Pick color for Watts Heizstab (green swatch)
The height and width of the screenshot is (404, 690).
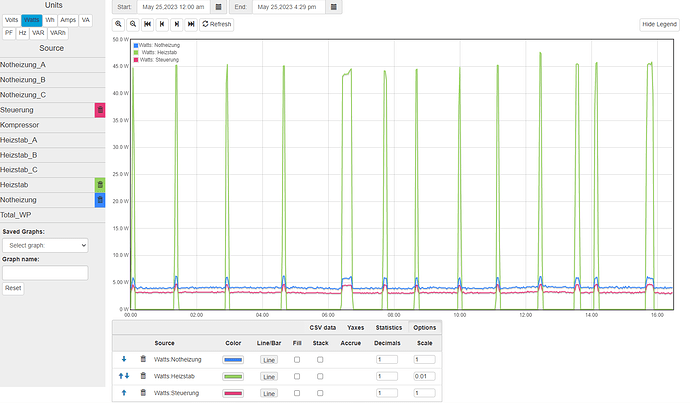(x=233, y=376)
